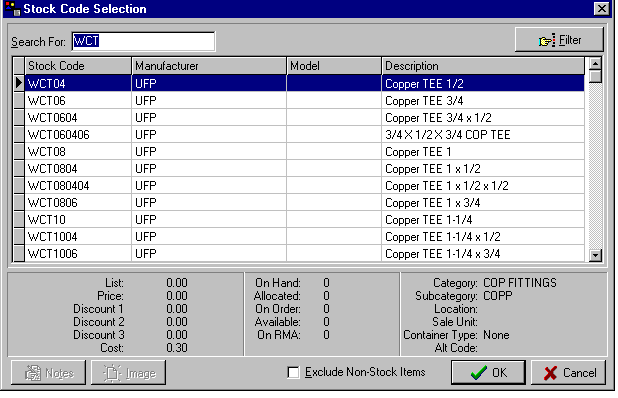Viewport: 618px width, 398px height.
Task: Click the Notes button
Action: 48,372
